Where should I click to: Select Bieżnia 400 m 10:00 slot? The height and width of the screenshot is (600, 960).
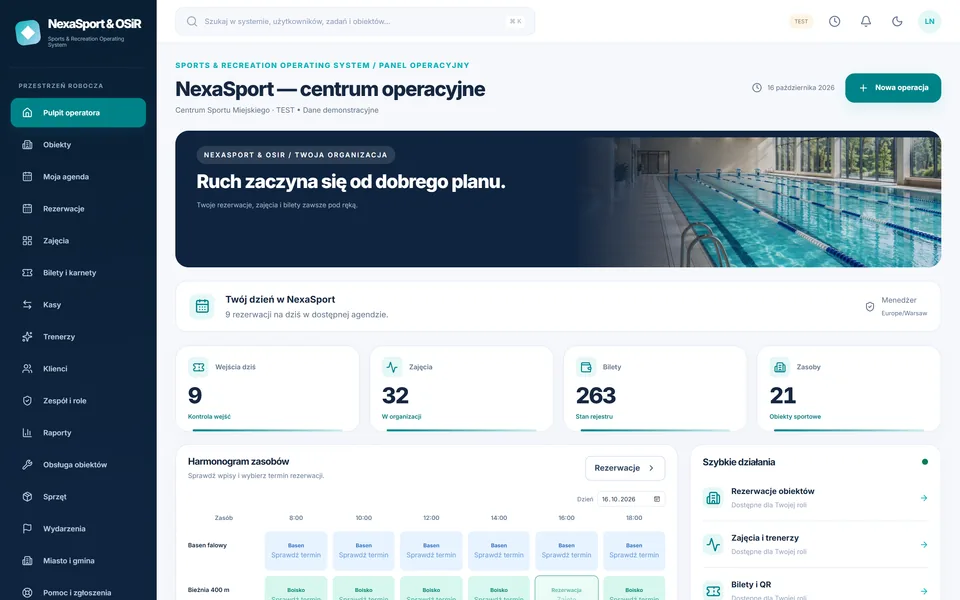click(364, 588)
